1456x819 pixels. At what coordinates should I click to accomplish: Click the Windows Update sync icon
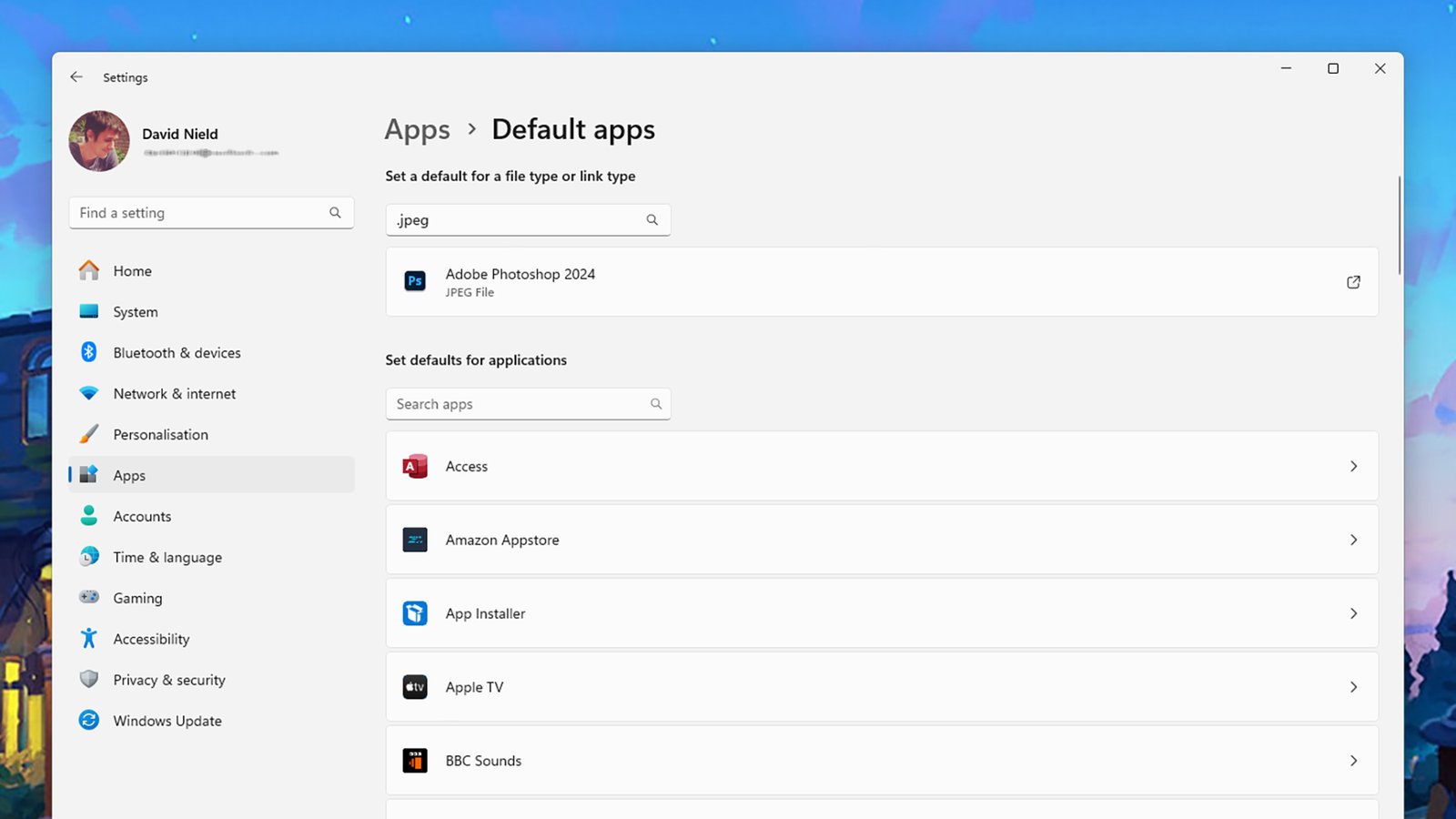pyautogui.click(x=89, y=720)
